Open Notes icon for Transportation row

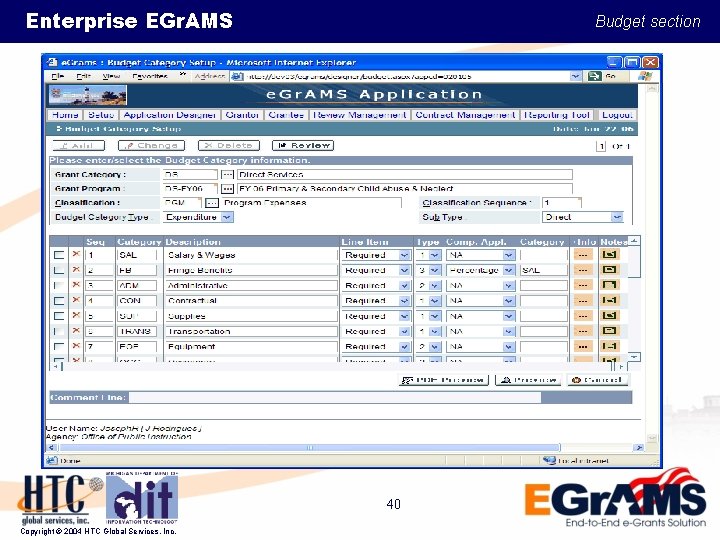point(609,331)
